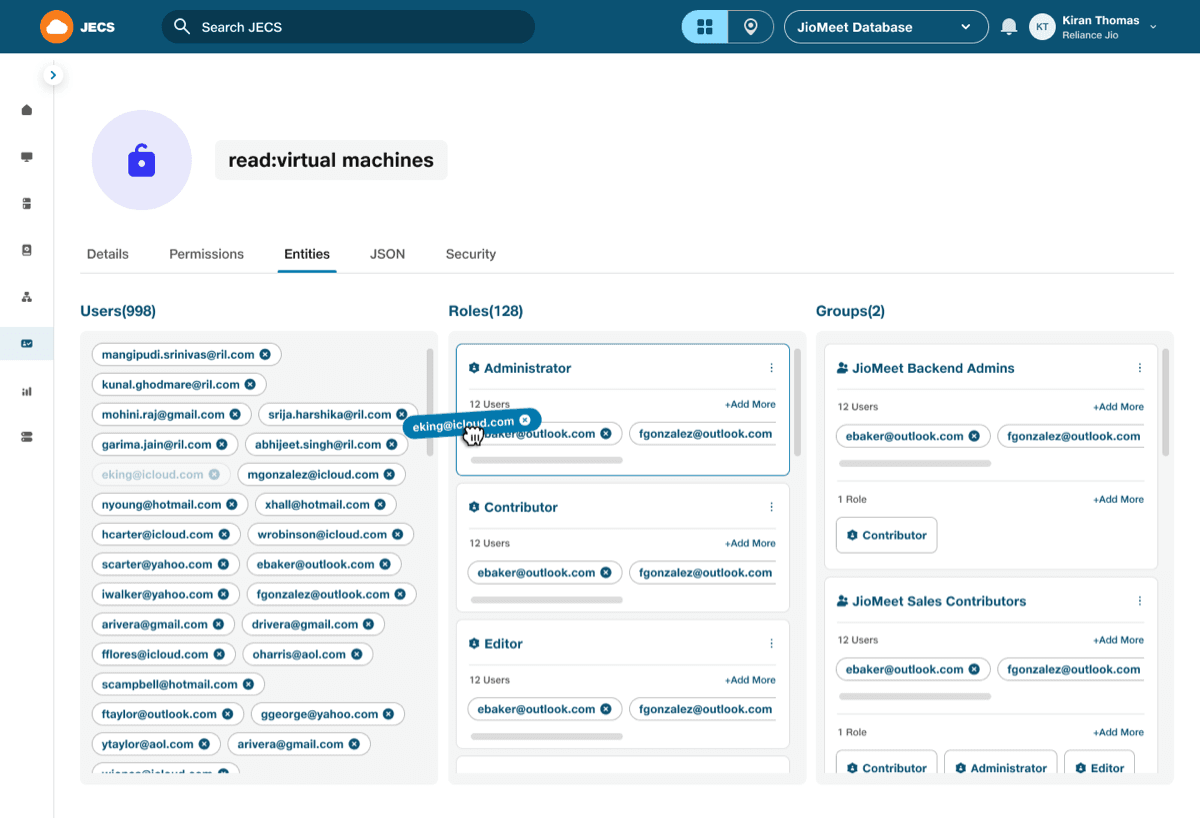Remove user abhijeet.singh@ril.com

pyautogui.click(x=392, y=444)
